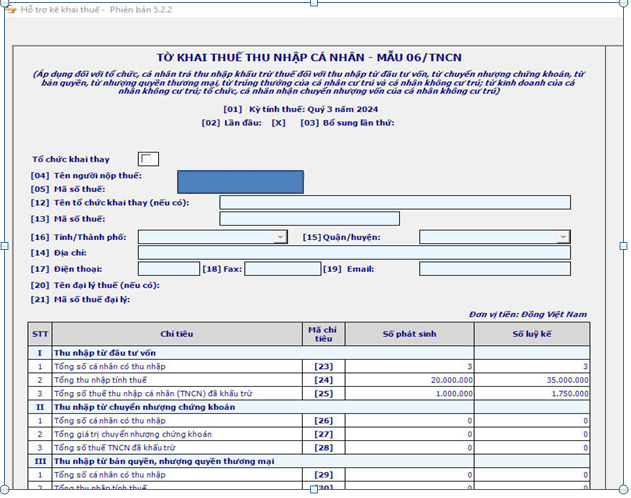Tick the 'Tổ chức khai thay' checkbox
Viewport: 631px width, 498px height.
click(x=148, y=159)
